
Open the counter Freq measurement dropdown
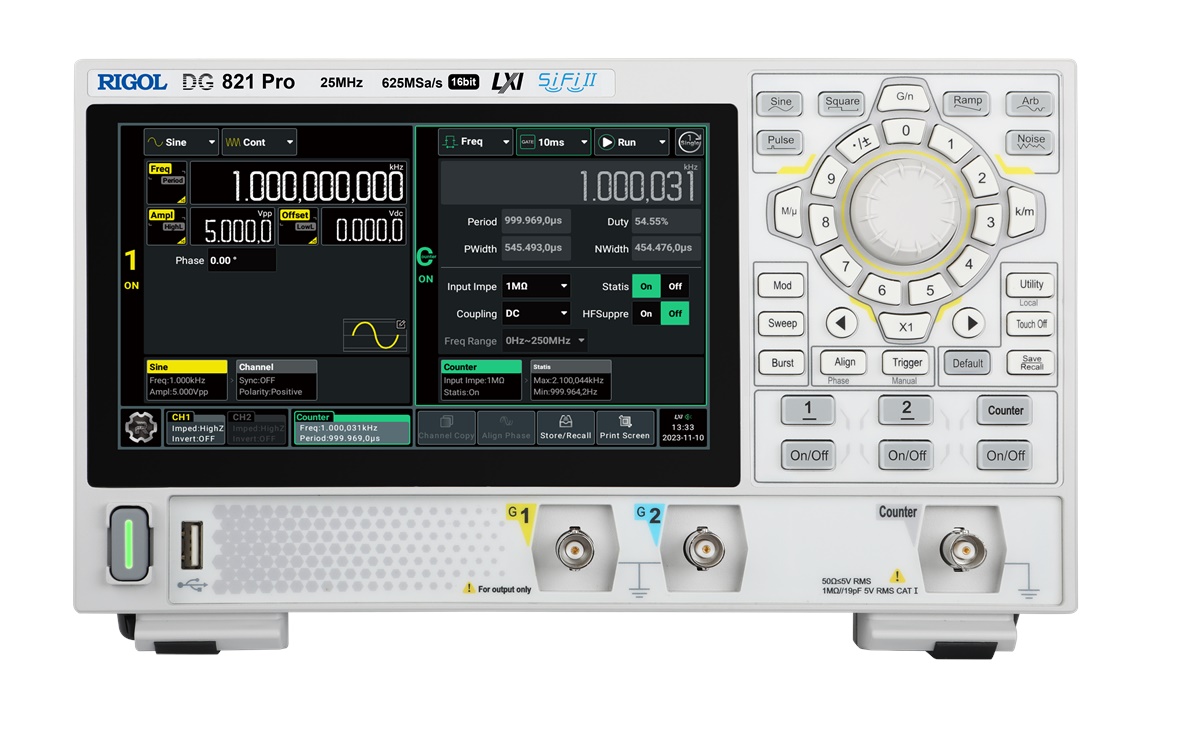pyautogui.click(x=475, y=142)
